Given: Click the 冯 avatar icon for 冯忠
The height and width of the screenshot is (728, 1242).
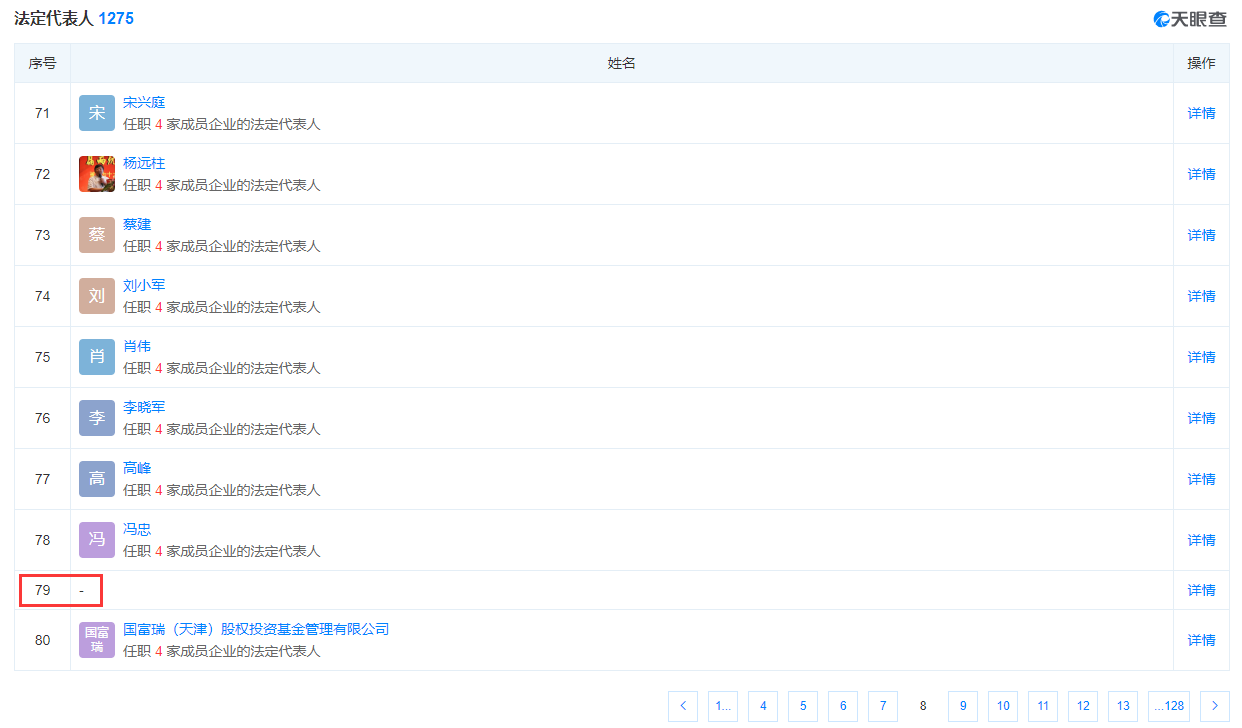Looking at the screenshot, I should point(97,540).
